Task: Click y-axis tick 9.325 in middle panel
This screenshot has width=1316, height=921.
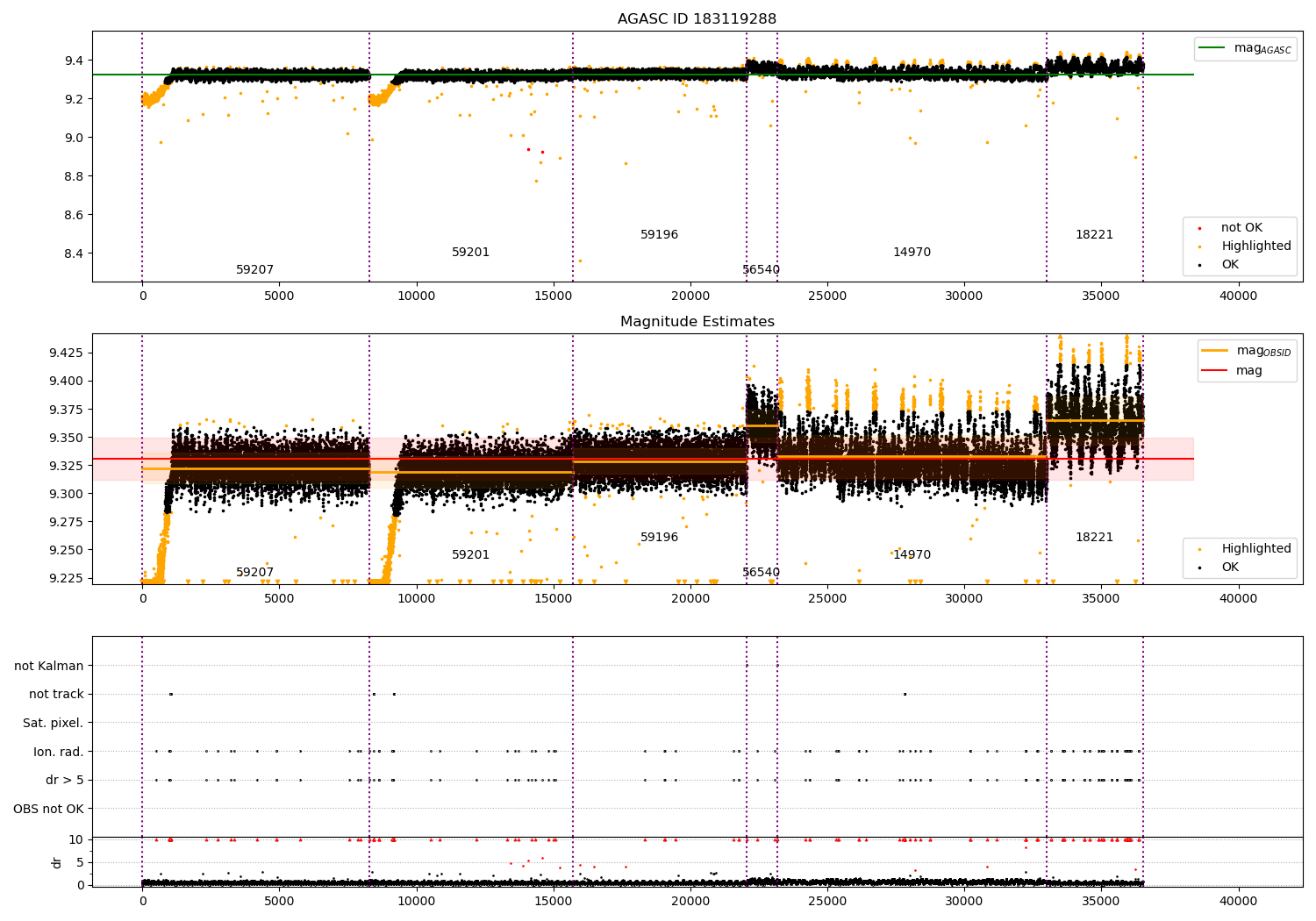Action: 68,466
